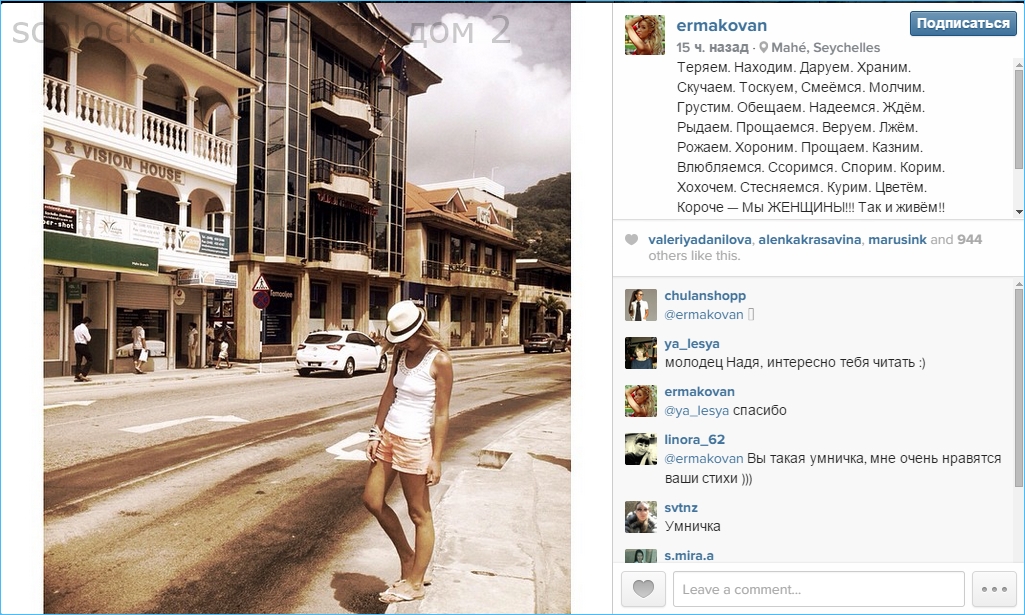Click the heart like button beside comment box
Viewport: 1025px width, 615px height.
click(643, 589)
